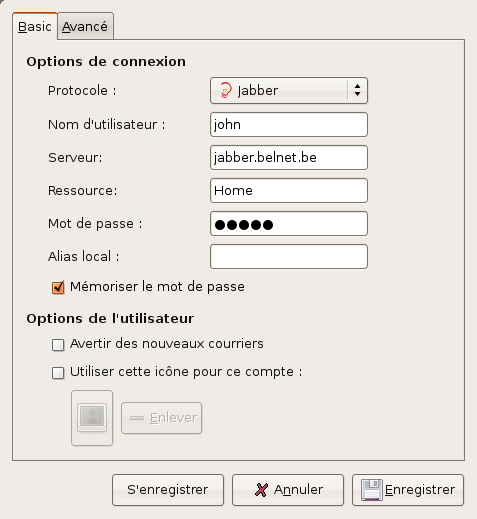Enable Avertir des nouveaux courriers

tap(58, 345)
